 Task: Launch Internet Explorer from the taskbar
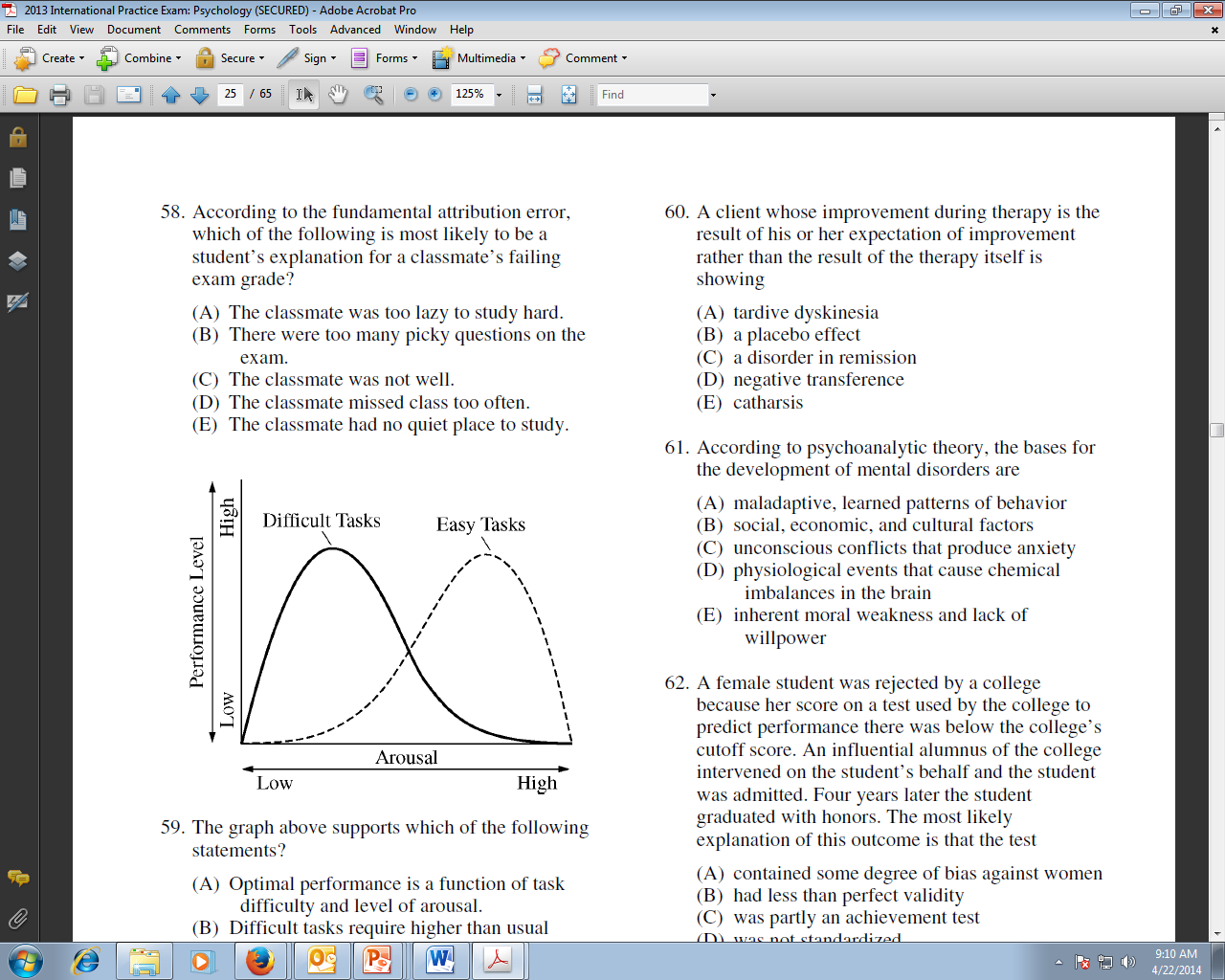tap(86, 960)
